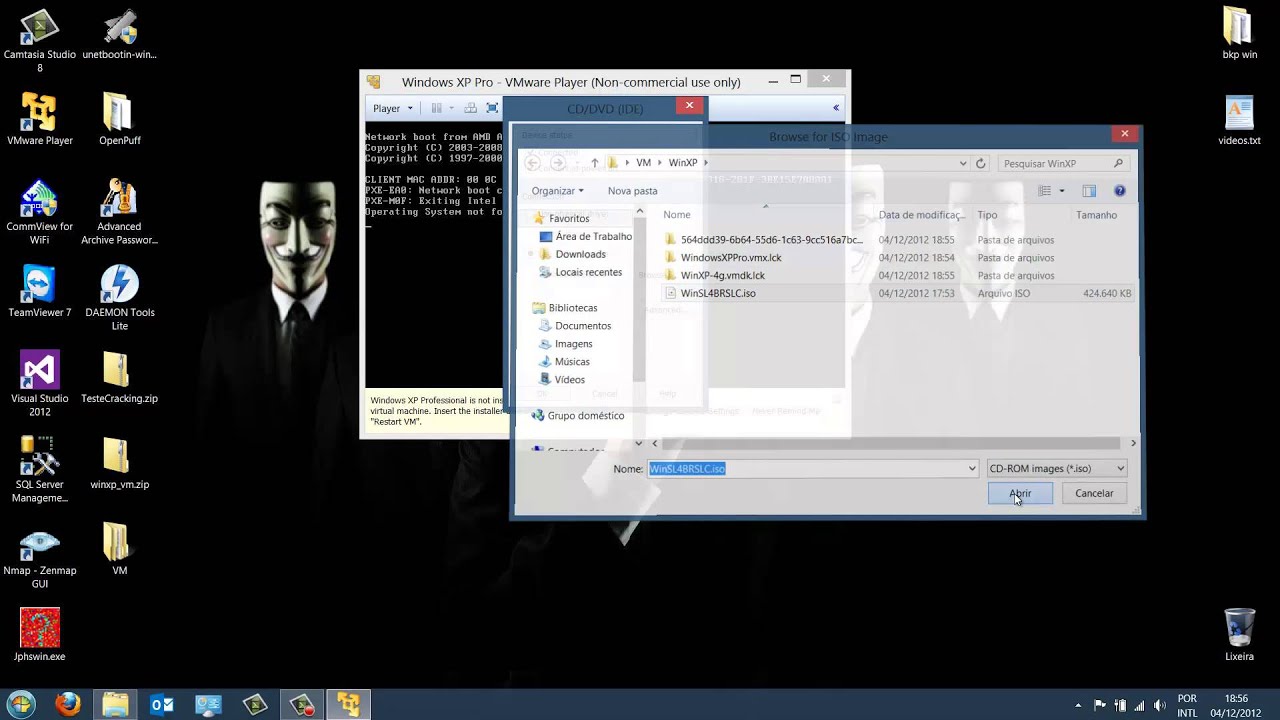Expand the Nome filename combo box arrow
The image size is (1280, 720).
pos(971,468)
